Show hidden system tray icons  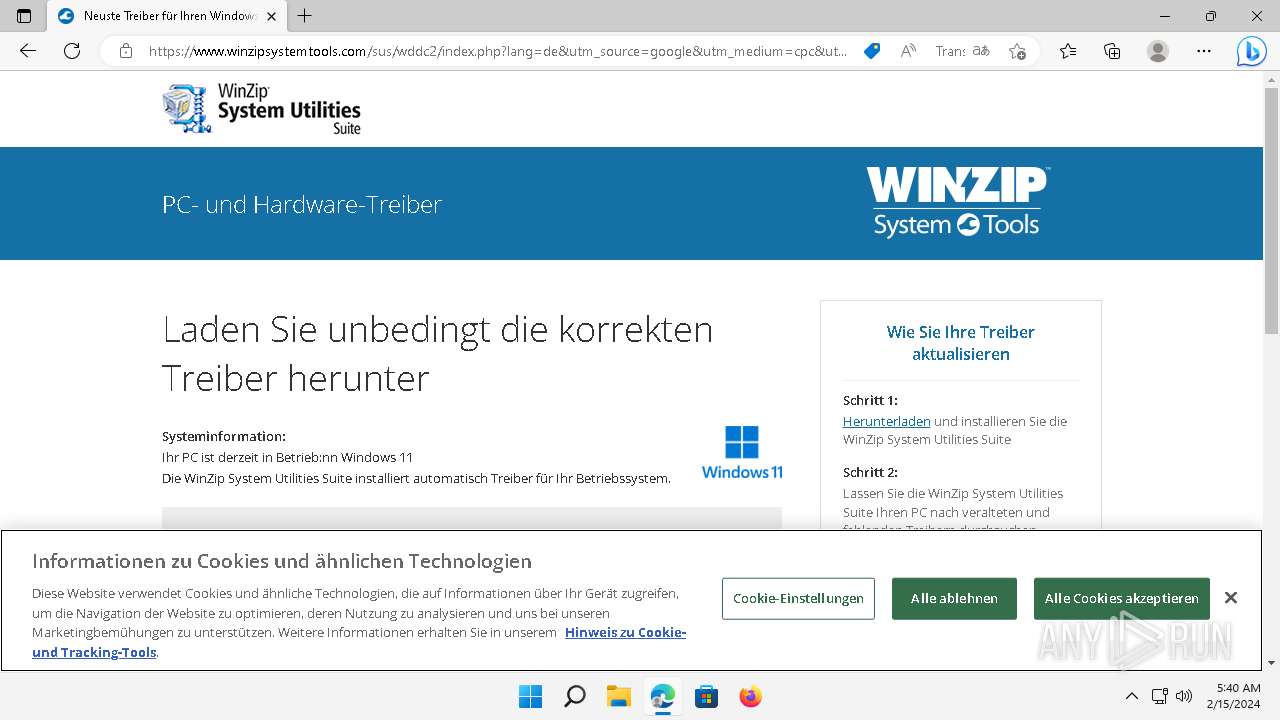(x=1131, y=696)
